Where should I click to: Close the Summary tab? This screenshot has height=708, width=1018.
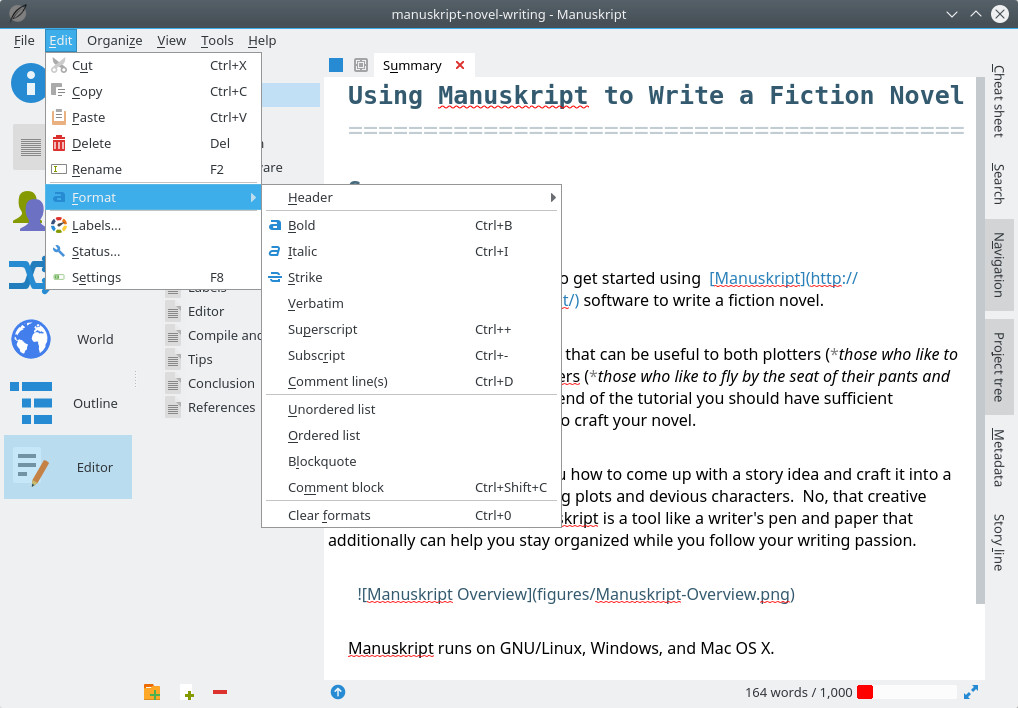(460, 65)
